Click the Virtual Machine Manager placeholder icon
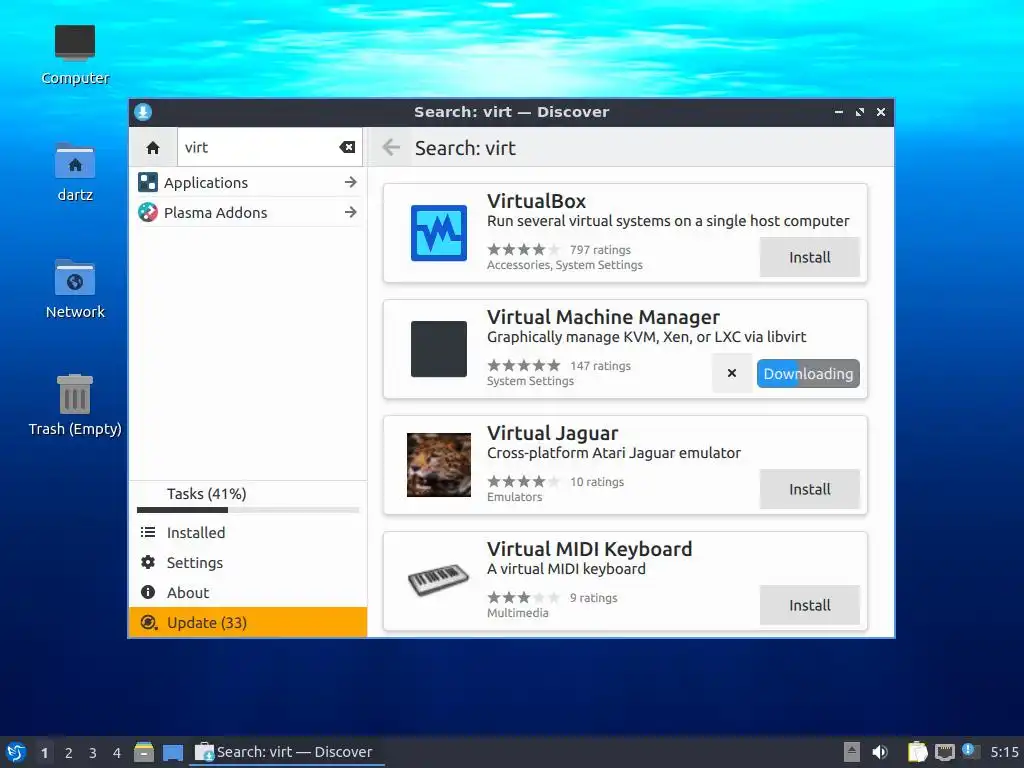 [x=438, y=349]
